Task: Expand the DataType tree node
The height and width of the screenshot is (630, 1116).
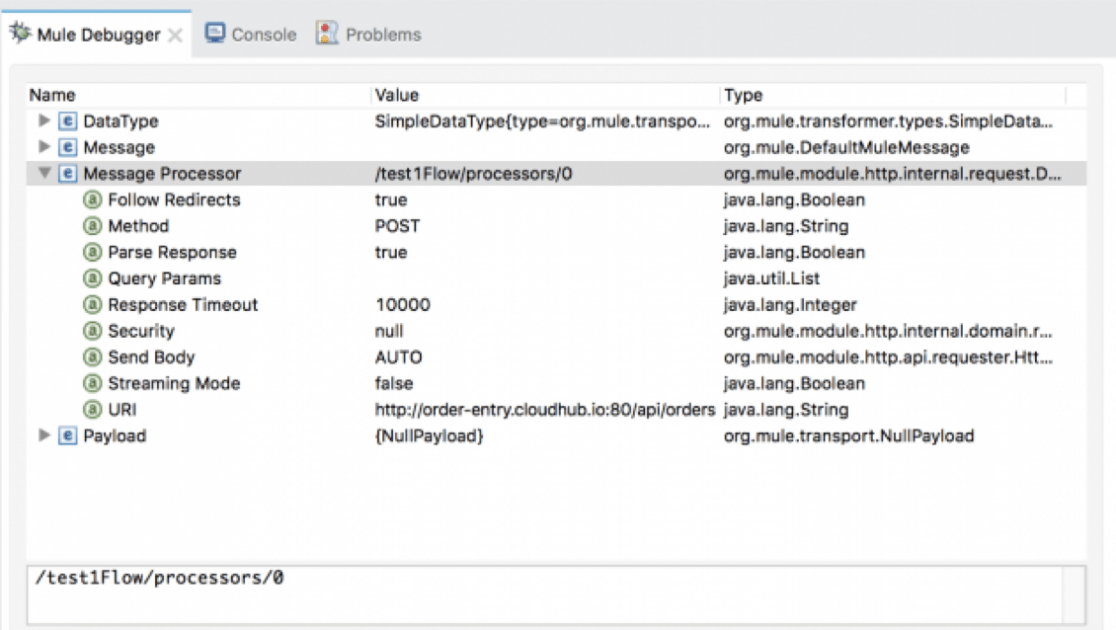Action: (x=42, y=121)
